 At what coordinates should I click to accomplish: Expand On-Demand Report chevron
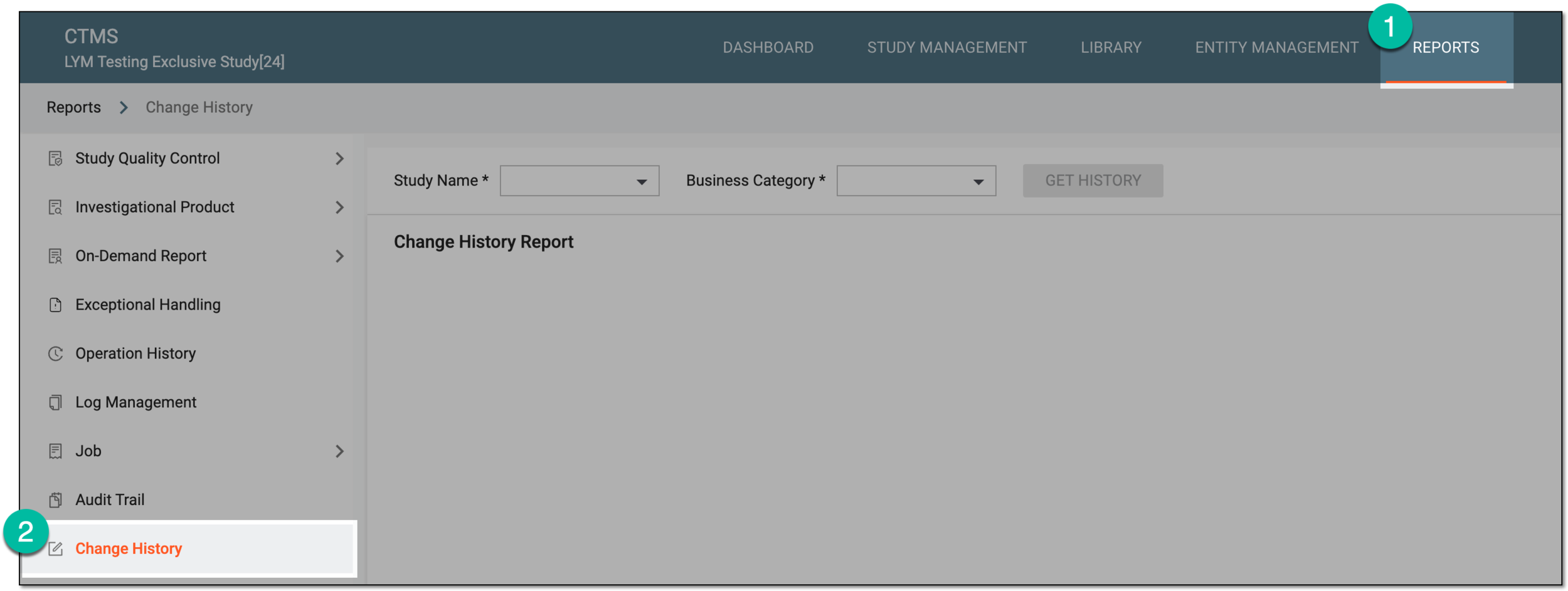click(x=339, y=256)
